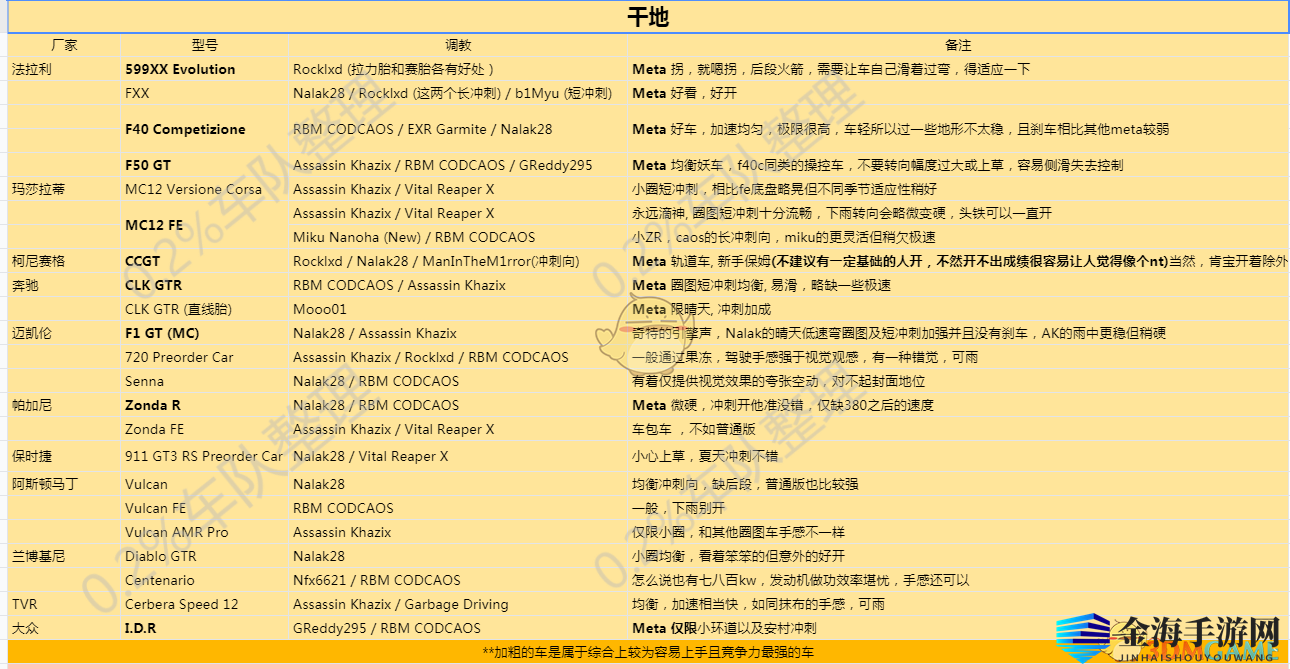Select the 加粗的车 footnote row

(x=647, y=651)
